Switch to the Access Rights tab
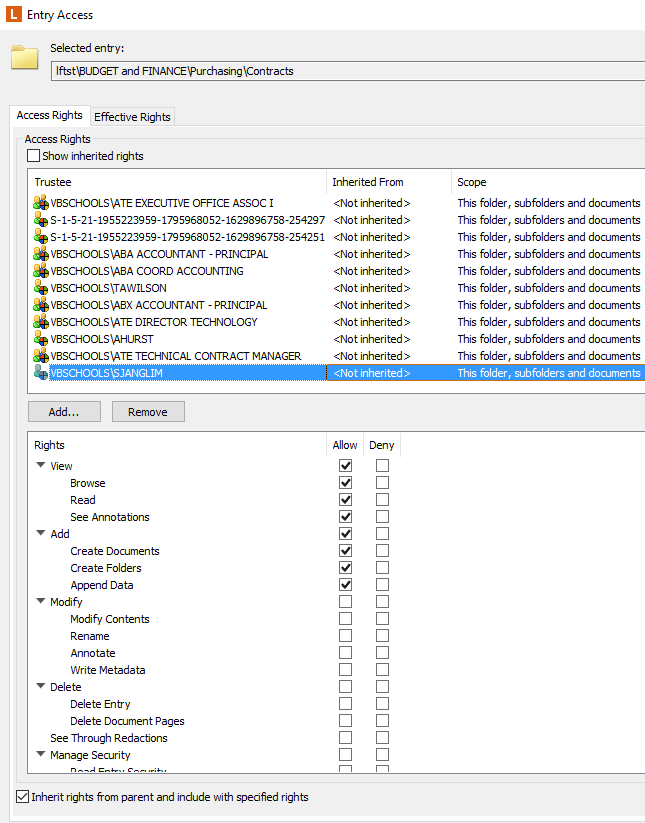The width and height of the screenshot is (645, 823). click(x=50, y=115)
